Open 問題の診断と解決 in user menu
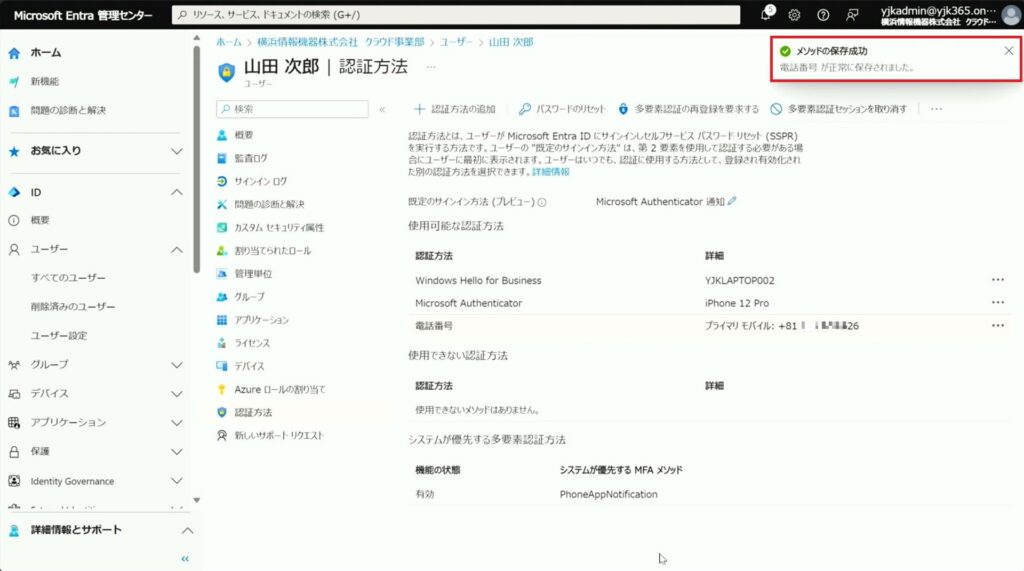Screen dimensions: 1024x571 269,204
